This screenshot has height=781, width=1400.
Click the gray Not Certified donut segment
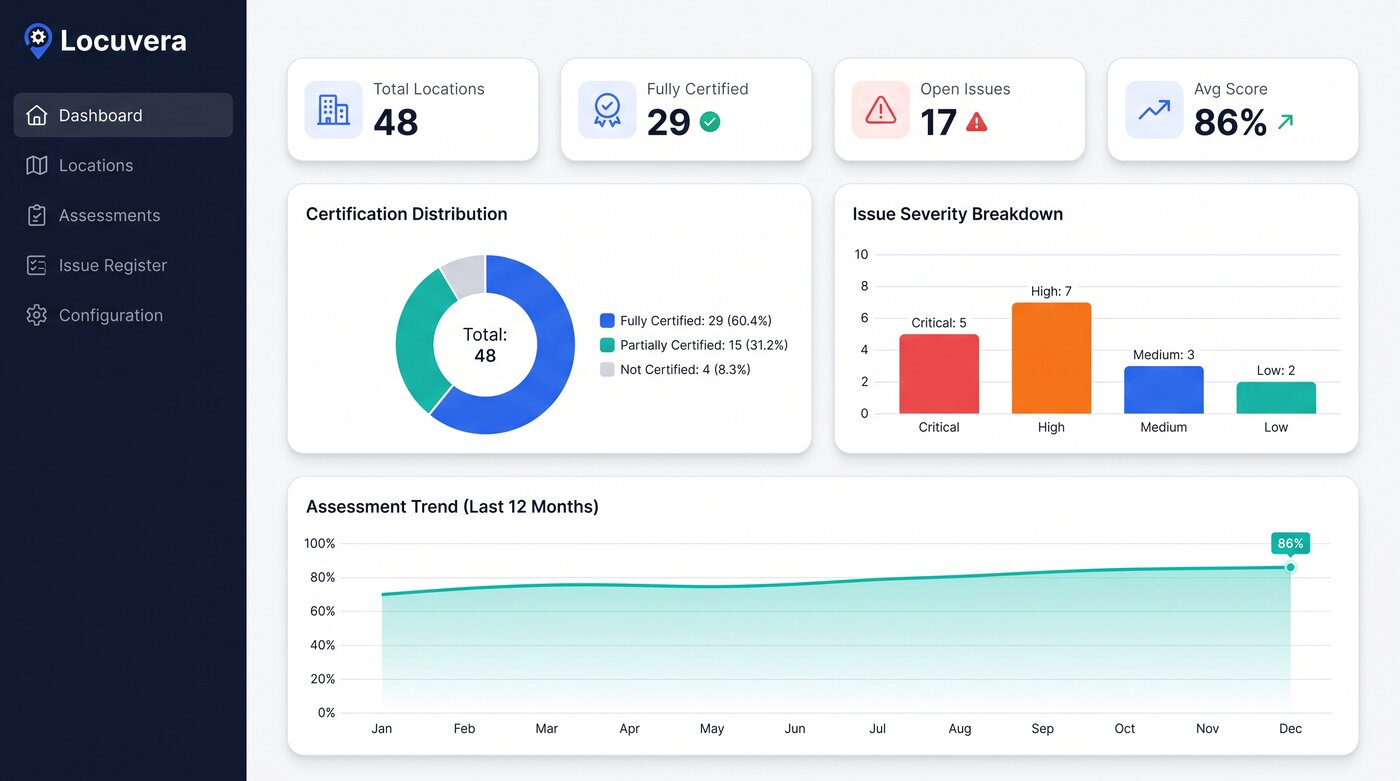[466, 275]
